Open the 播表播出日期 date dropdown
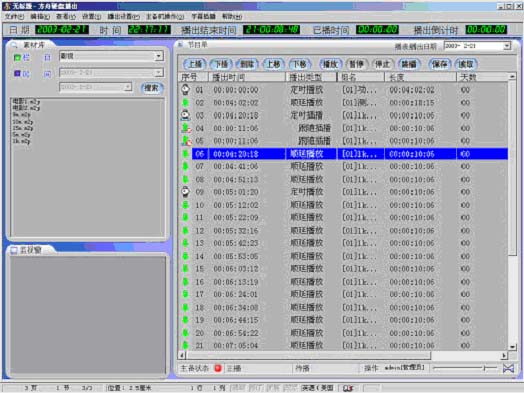Viewport: 524px width, 393px height. pyautogui.click(x=507, y=46)
